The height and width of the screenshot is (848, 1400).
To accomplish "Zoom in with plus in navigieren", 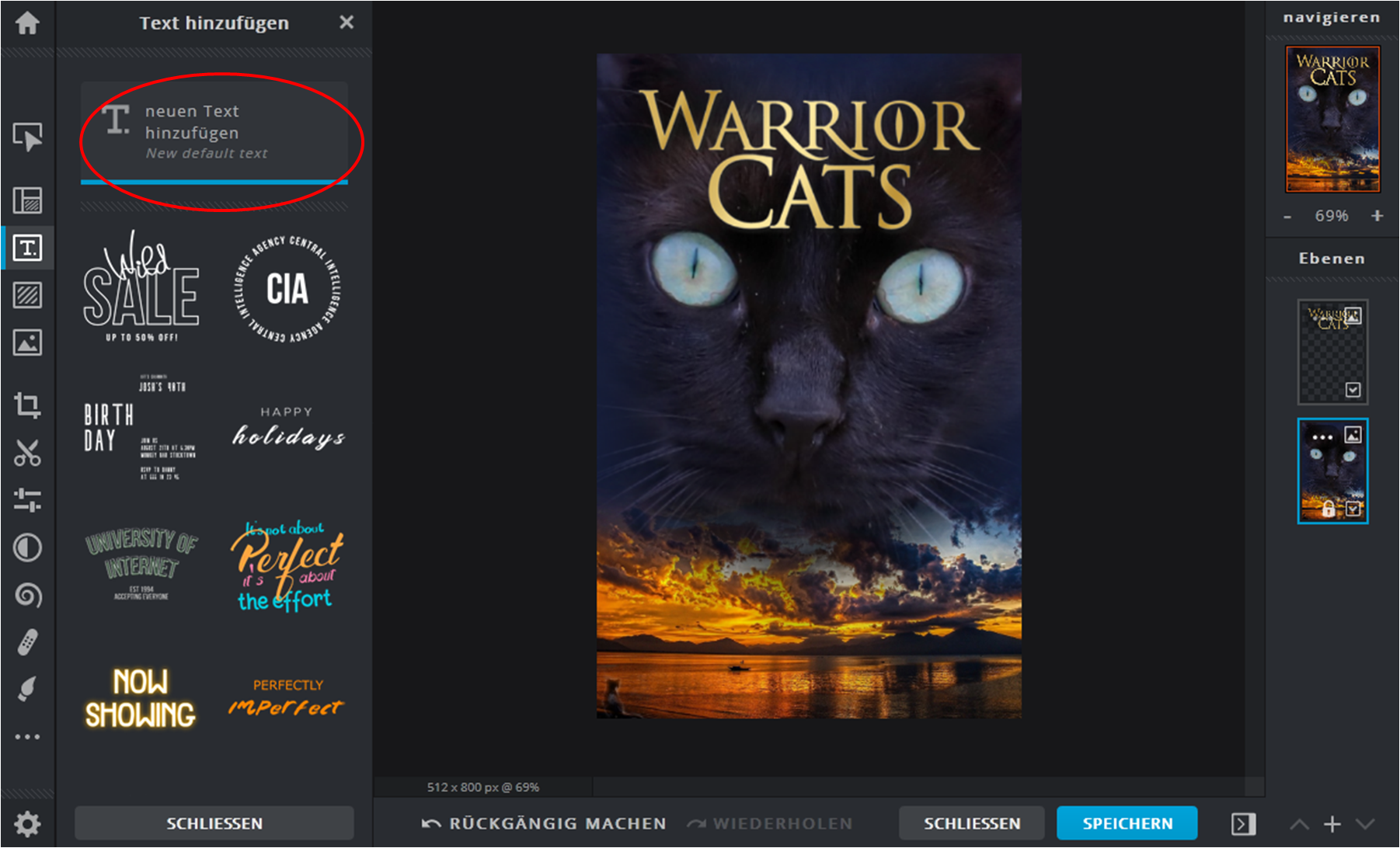I will pyautogui.click(x=1377, y=216).
